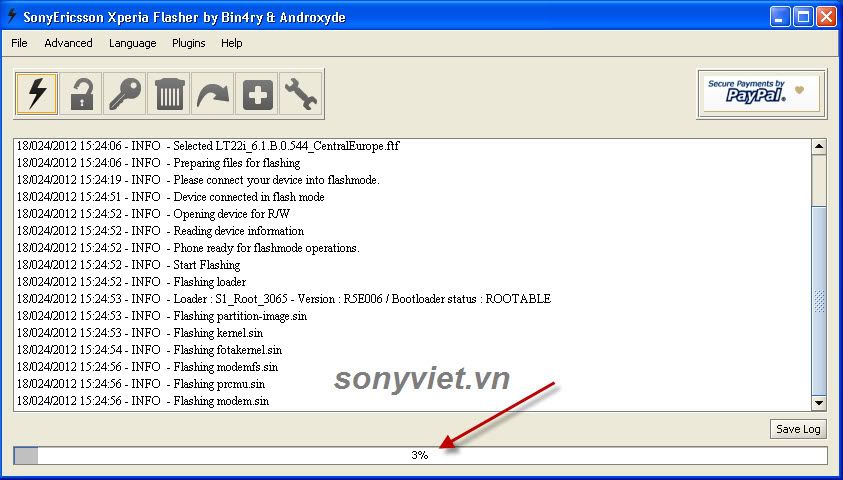Click the key toolbar icon

pyautogui.click(x=125, y=94)
